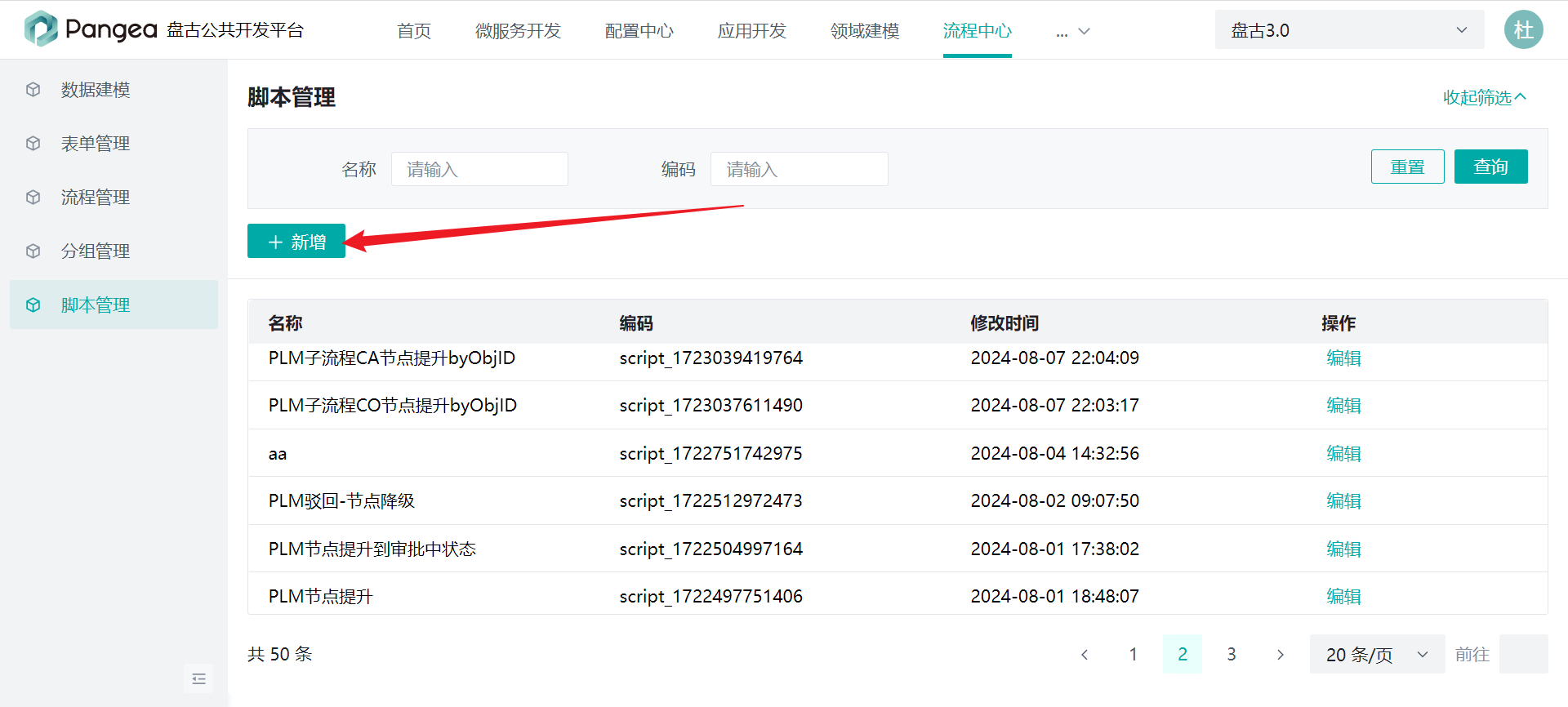The width and height of the screenshot is (1568, 707).
Task: Click timestamp 2024-08-04 14:32:56
Action: tap(1055, 454)
